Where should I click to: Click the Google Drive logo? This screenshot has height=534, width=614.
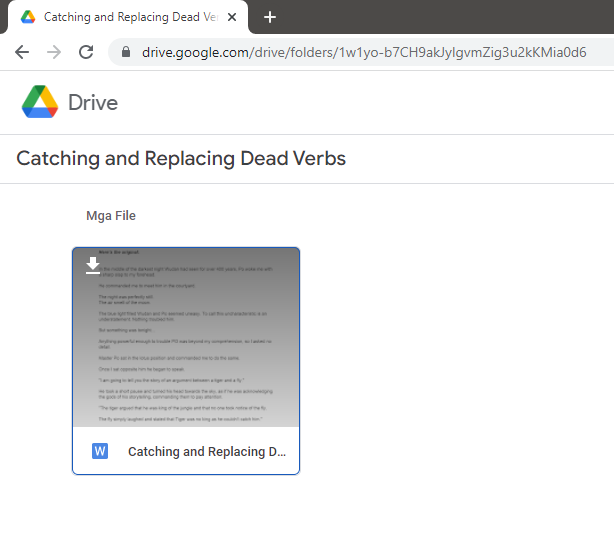coord(40,102)
